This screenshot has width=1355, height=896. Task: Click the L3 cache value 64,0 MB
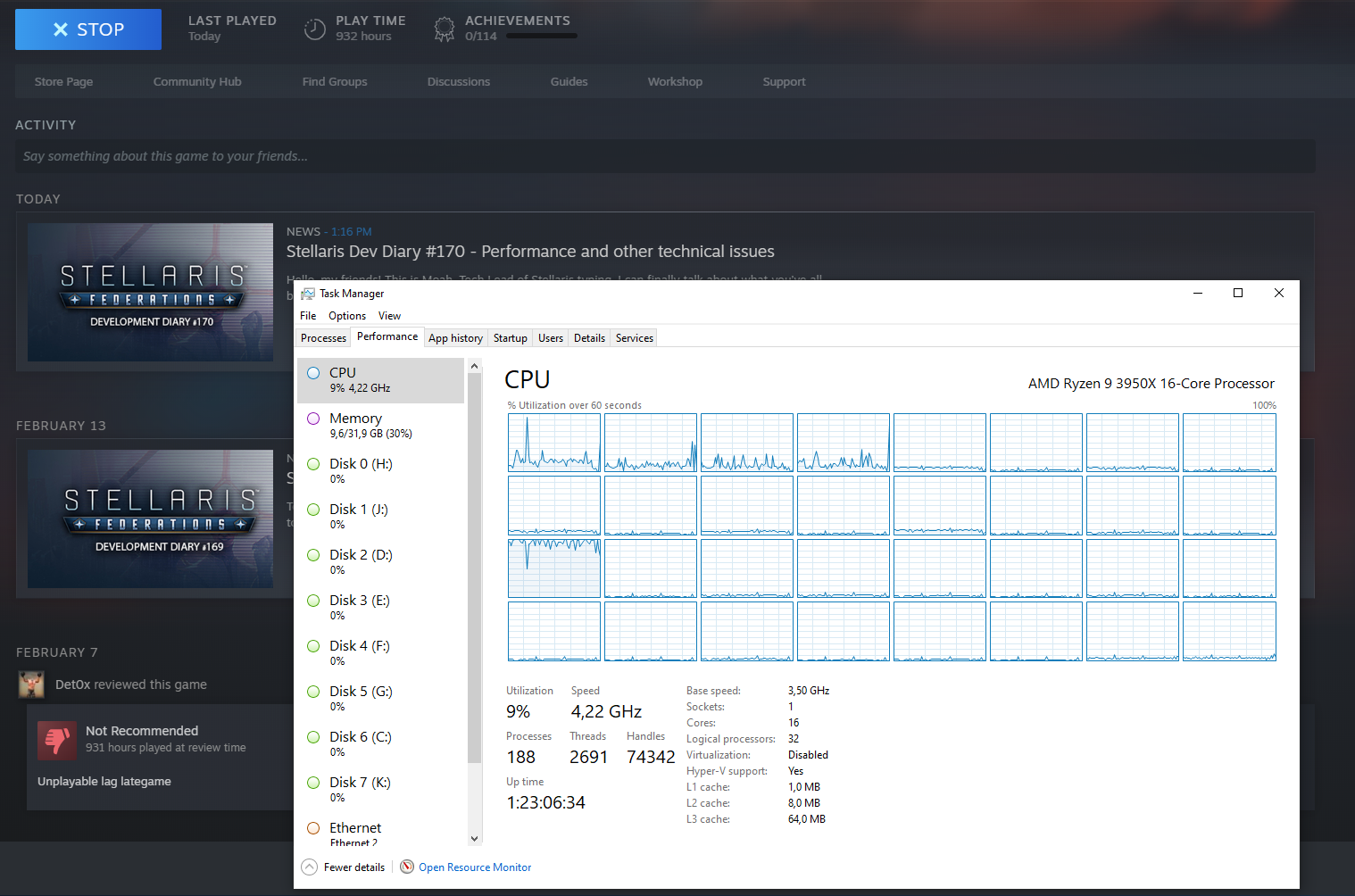[807, 819]
